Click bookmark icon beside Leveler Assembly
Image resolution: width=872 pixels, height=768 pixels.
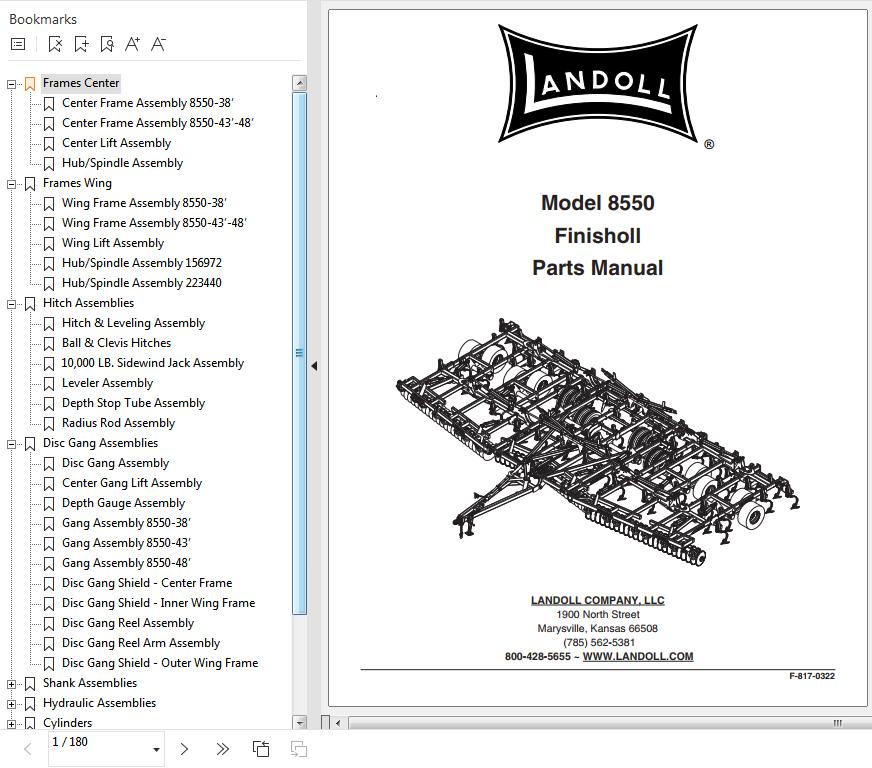(49, 384)
